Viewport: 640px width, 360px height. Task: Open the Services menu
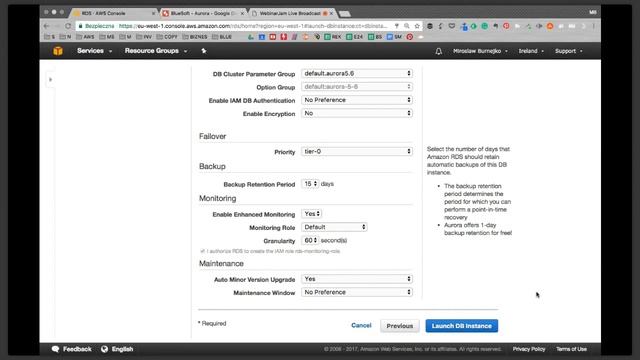[x=94, y=51]
